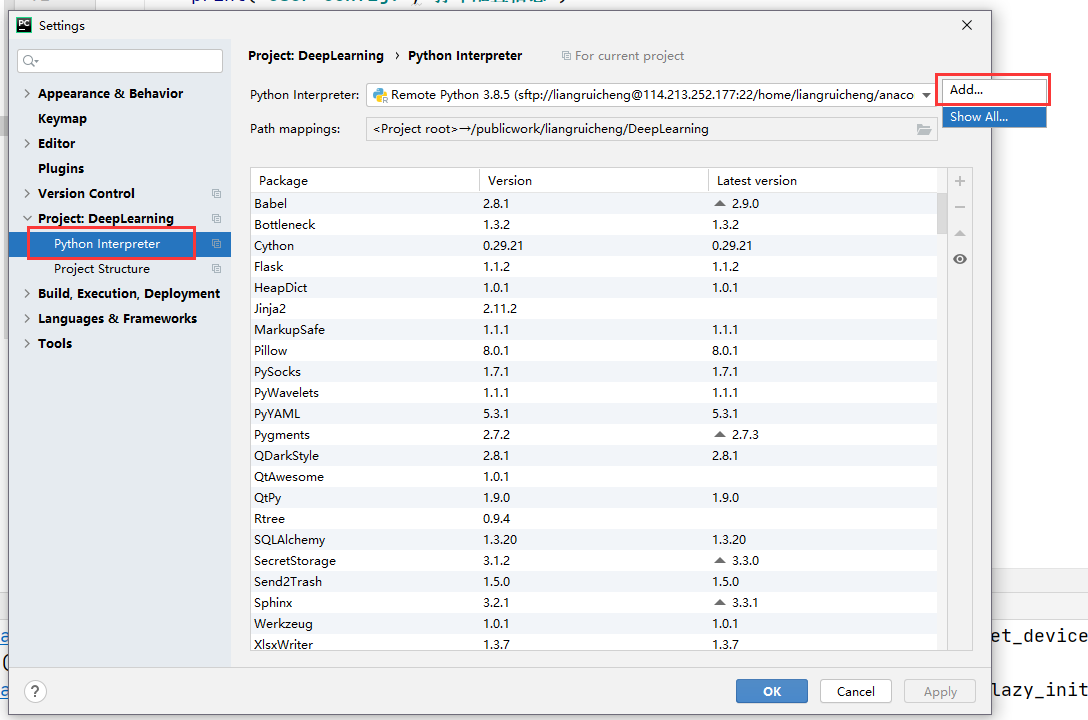The width and height of the screenshot is (1088, 720).
Task: Select the HeapDict package row
Action: click(594, 287)
